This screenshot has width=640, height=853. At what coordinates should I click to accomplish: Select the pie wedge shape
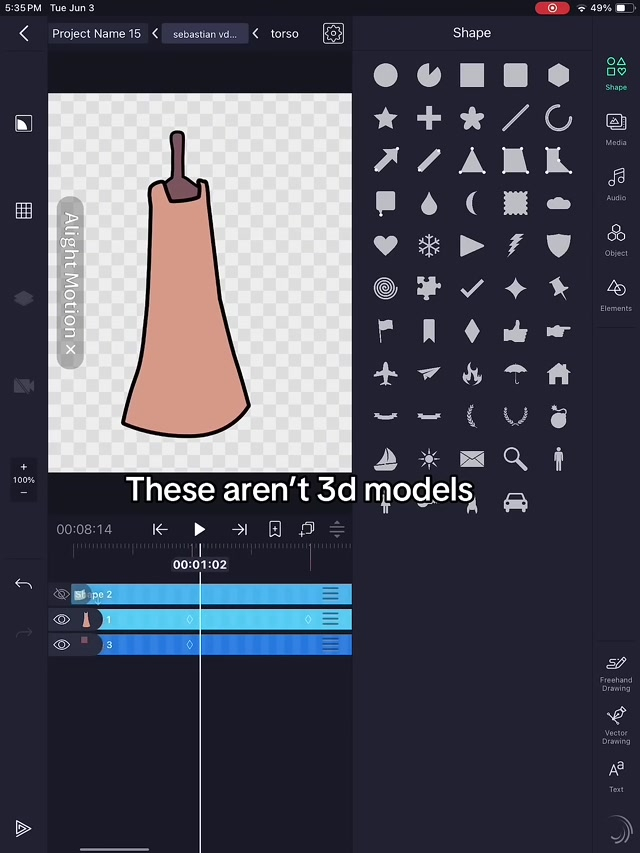pyautogui.click(x=429, y=75)
